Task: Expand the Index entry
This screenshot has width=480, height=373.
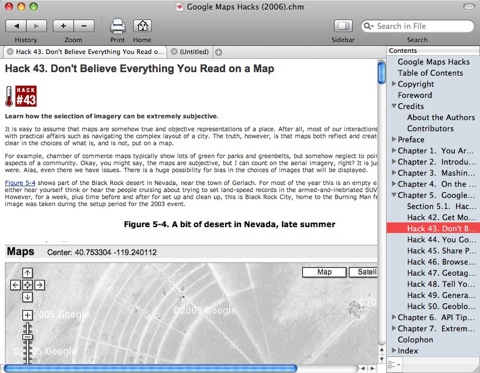Action: (x=394, y=350)
